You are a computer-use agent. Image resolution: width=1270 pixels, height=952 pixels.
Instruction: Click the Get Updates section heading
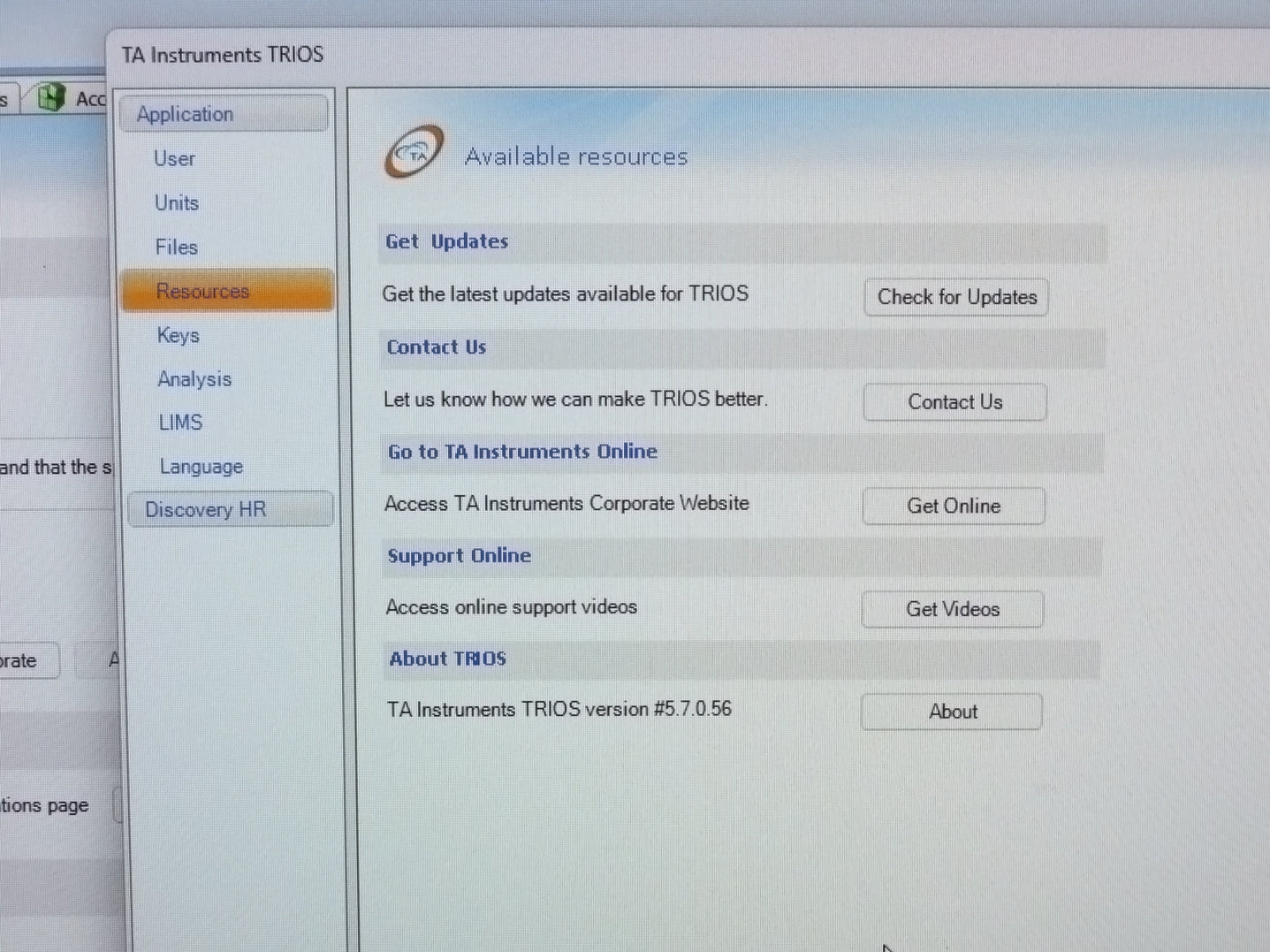tap(447, 241)
